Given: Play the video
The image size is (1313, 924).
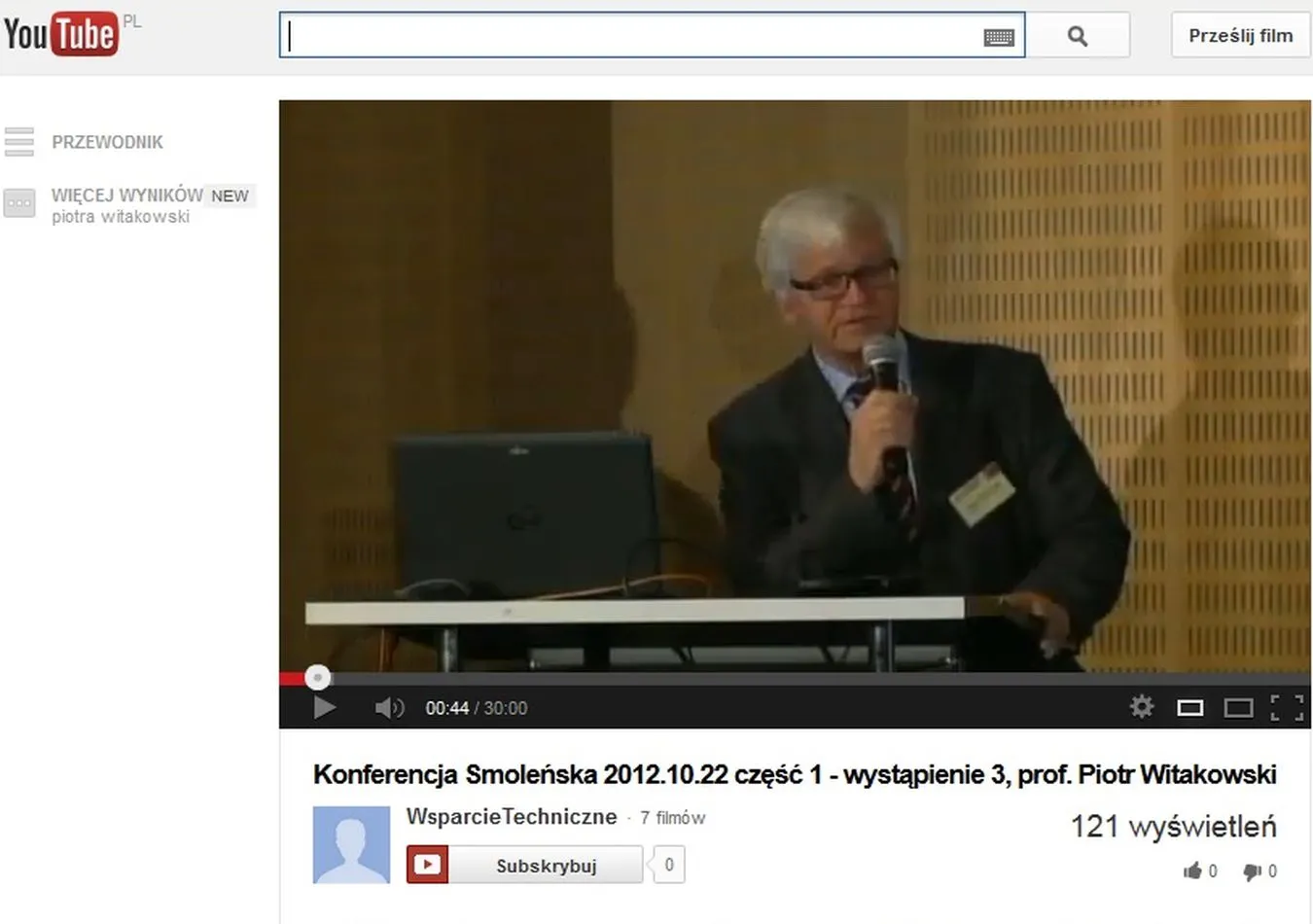Looking at the screenshot, I should tap(325, 707).
